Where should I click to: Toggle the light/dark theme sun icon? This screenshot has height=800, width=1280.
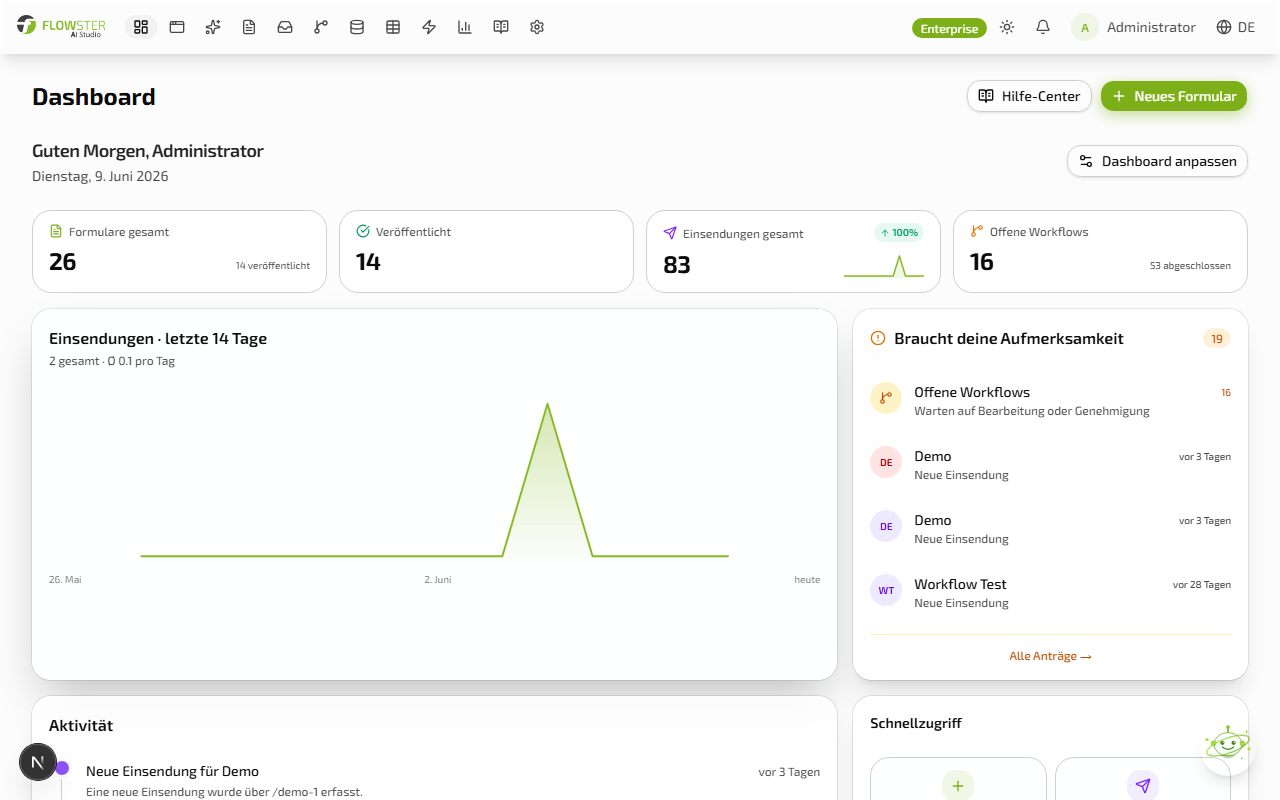[1007, 27]
